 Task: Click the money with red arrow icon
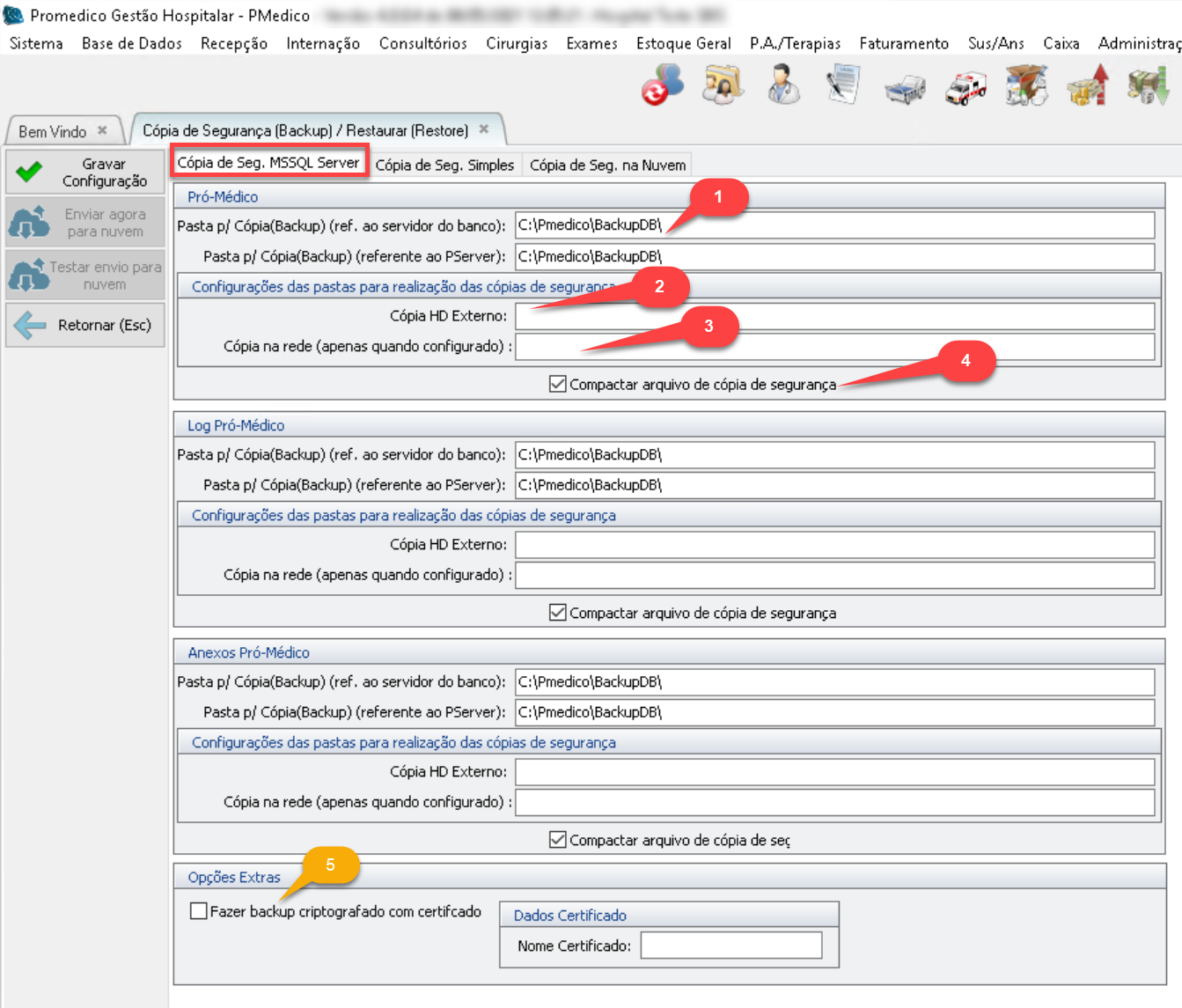(x=1088, y=86)
